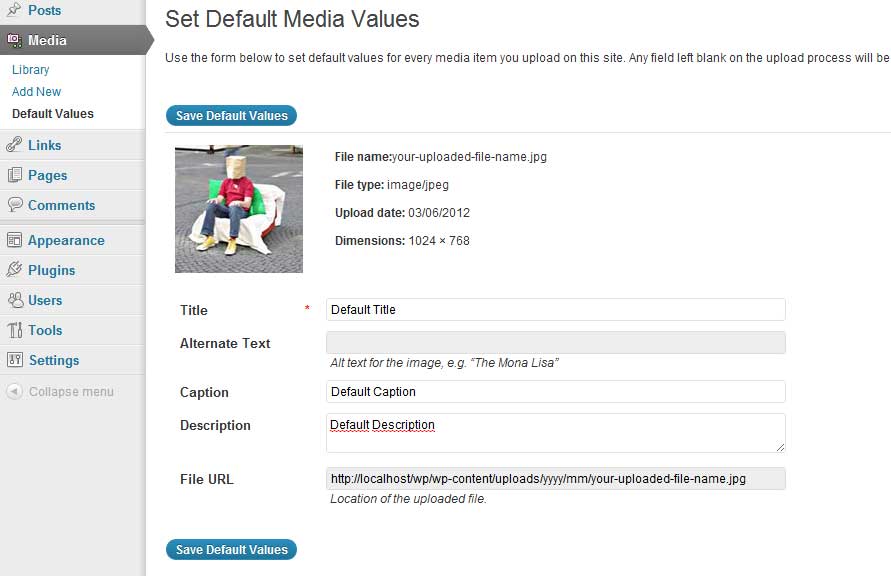This screenshot has width=891, height=576.
Task: Click the top Save Default Values button
Action: [231, 115]
